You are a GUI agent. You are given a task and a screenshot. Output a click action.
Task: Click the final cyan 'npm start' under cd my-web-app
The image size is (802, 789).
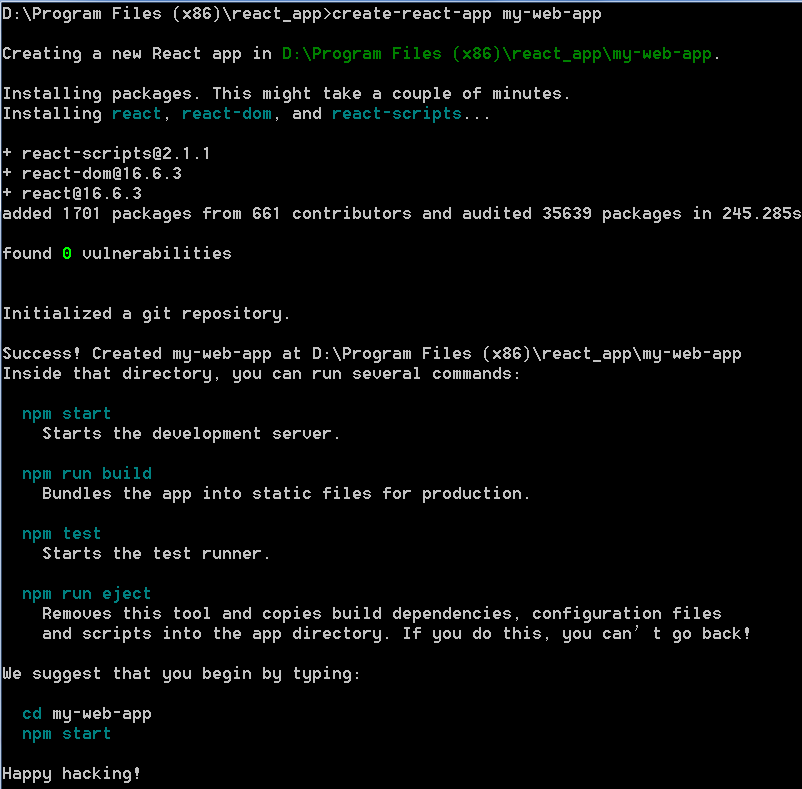pos(66,734)
